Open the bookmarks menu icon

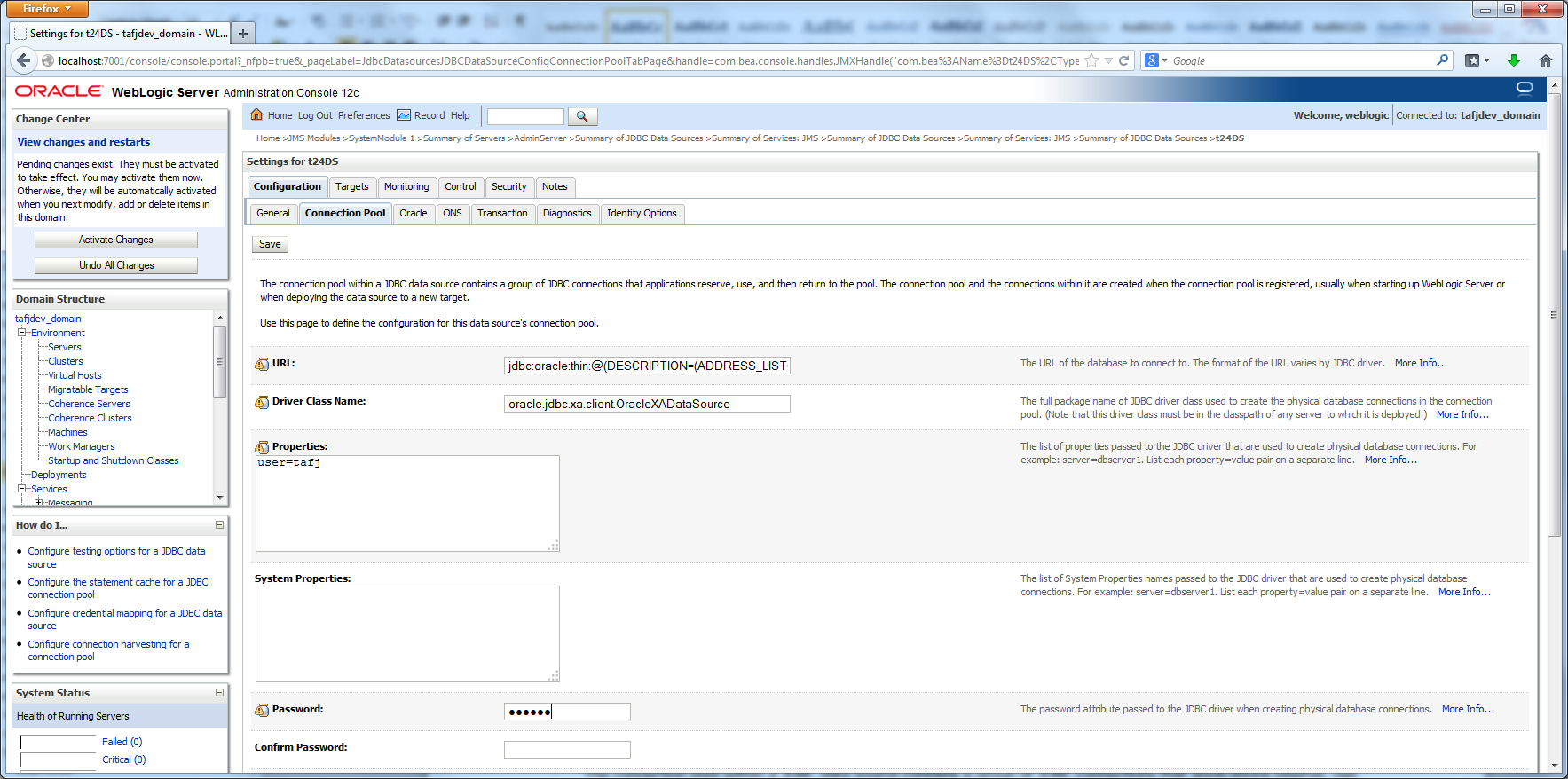click(x=1477, y=60)
